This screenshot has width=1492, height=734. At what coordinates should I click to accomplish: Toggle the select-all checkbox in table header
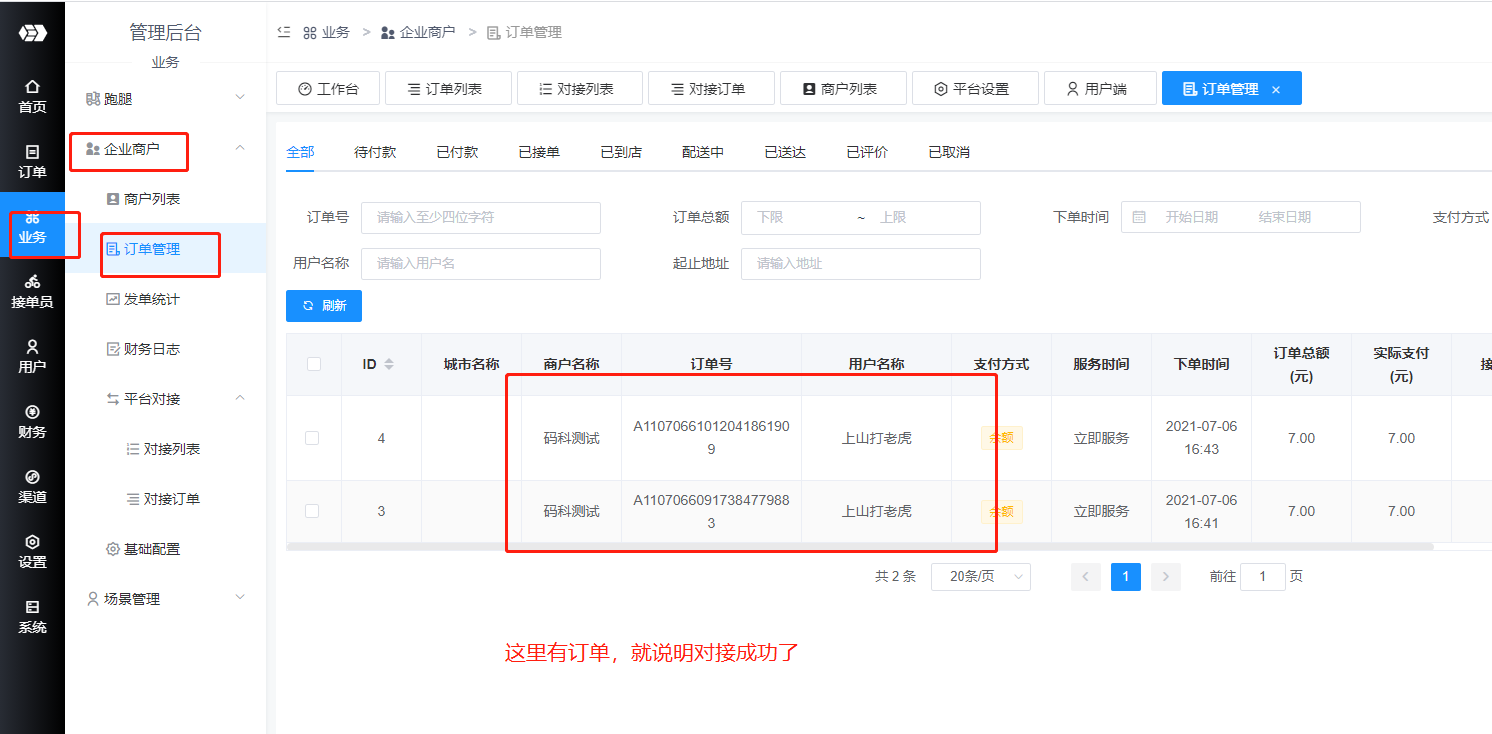click(x=313, y=363)
